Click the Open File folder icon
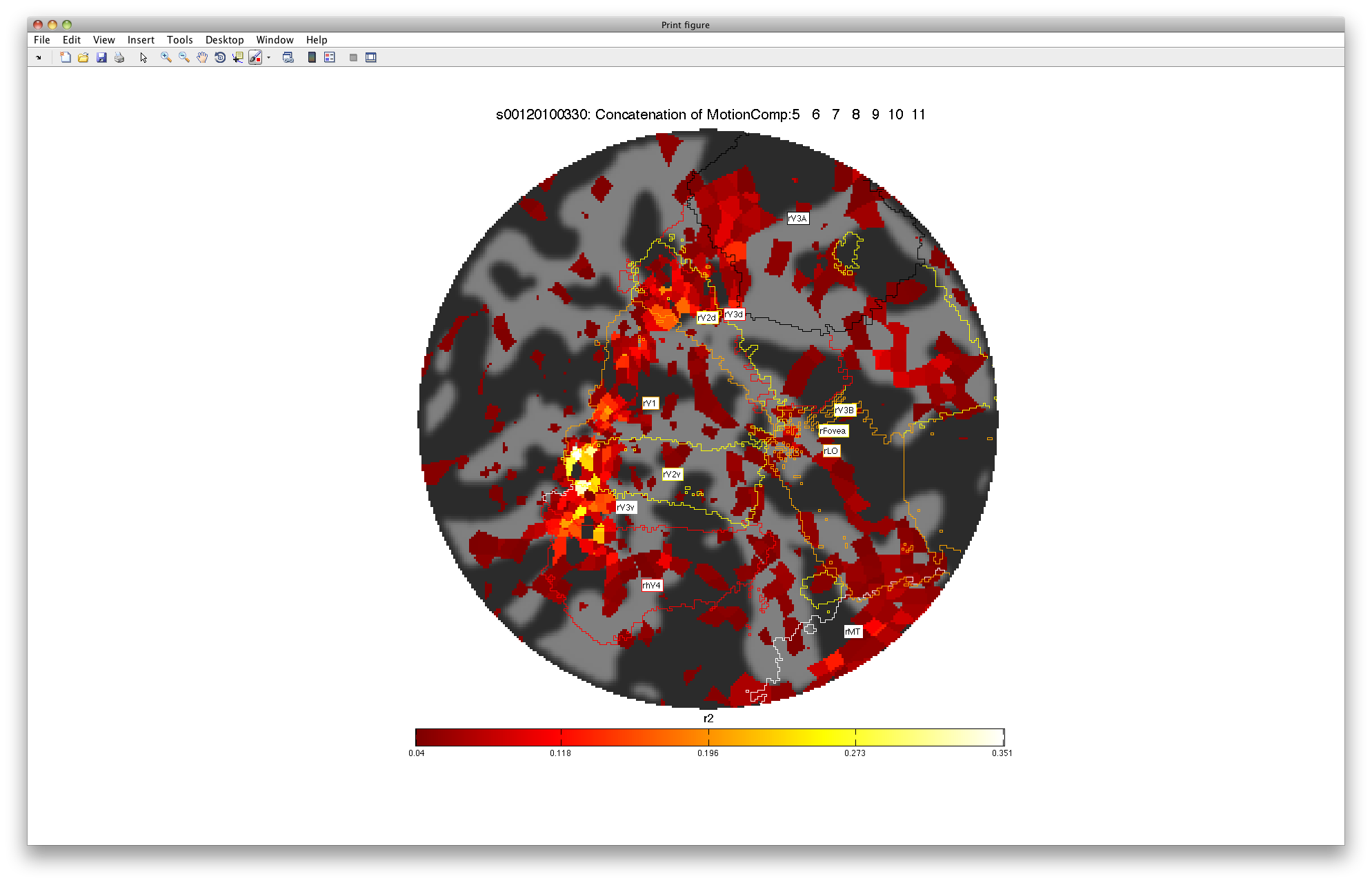This screenshot has width=1372, height=883. click(x=83, y=57)
